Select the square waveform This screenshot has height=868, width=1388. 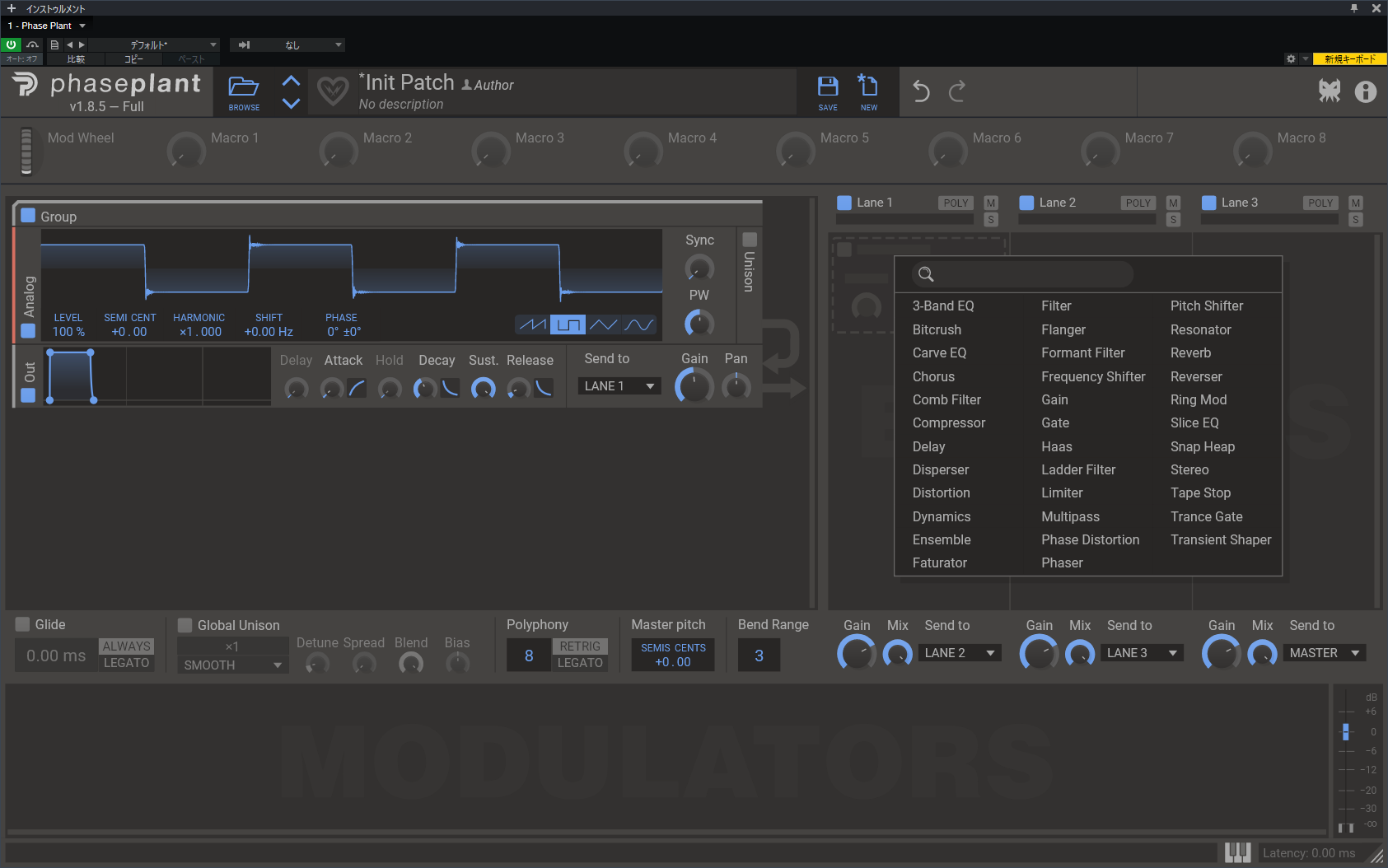tap(568, 324)
